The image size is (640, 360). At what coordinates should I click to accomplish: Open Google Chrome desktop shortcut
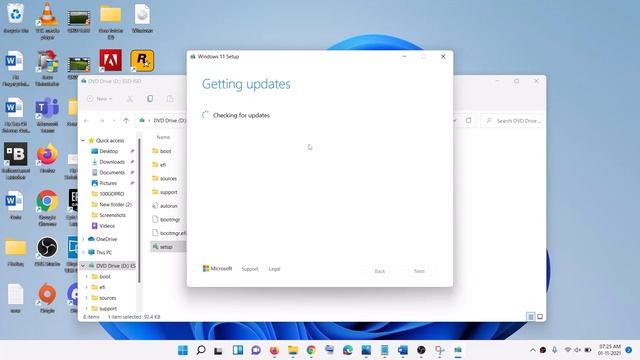click(x=47, y=207)
